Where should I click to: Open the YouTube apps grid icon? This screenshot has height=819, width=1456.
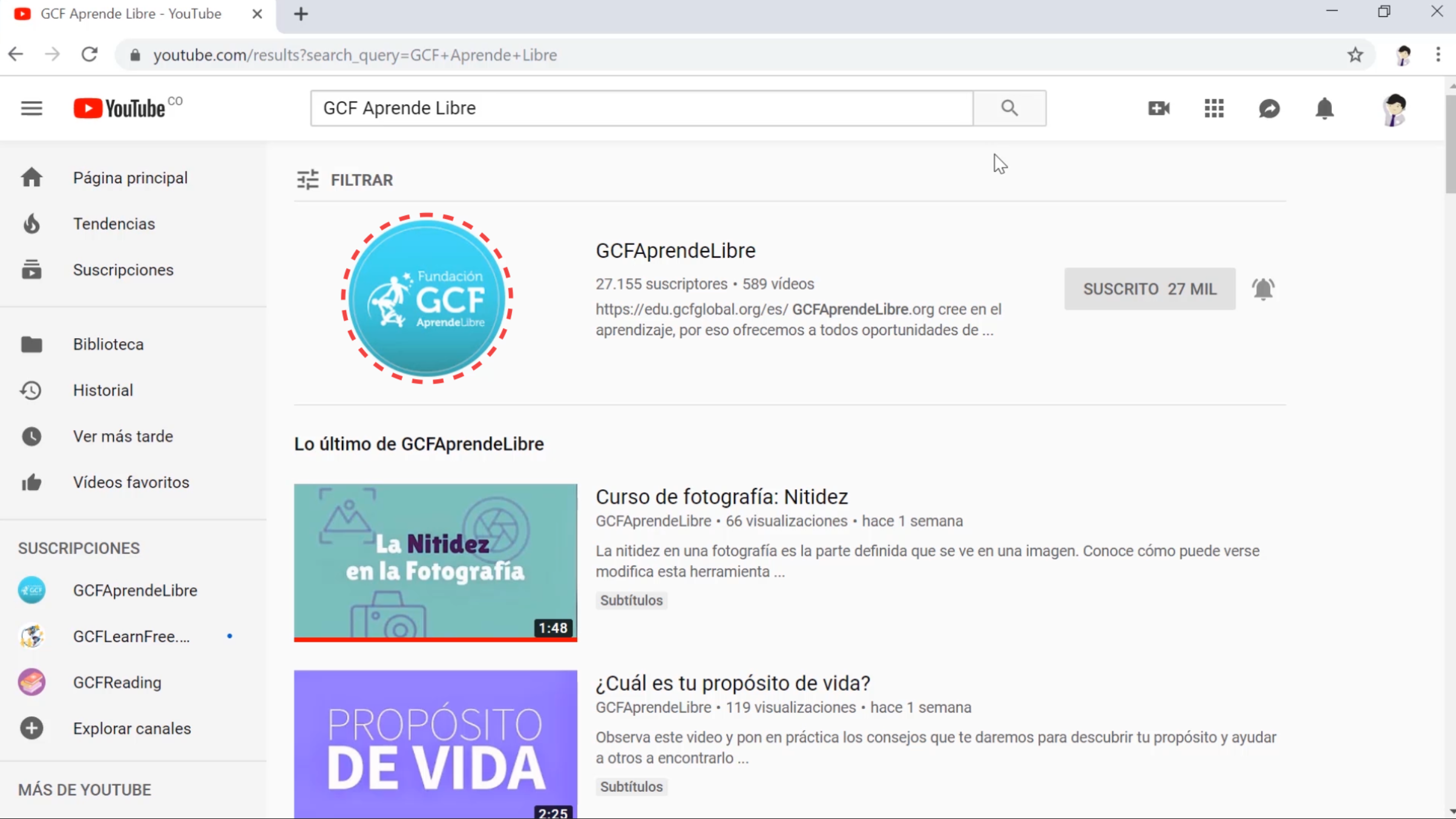[x=1214, y=108]
